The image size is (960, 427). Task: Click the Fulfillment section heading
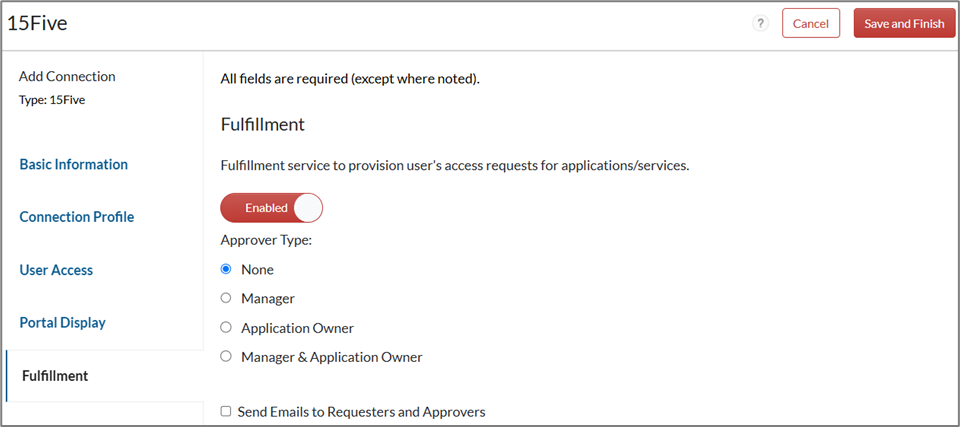coord(262,125)
